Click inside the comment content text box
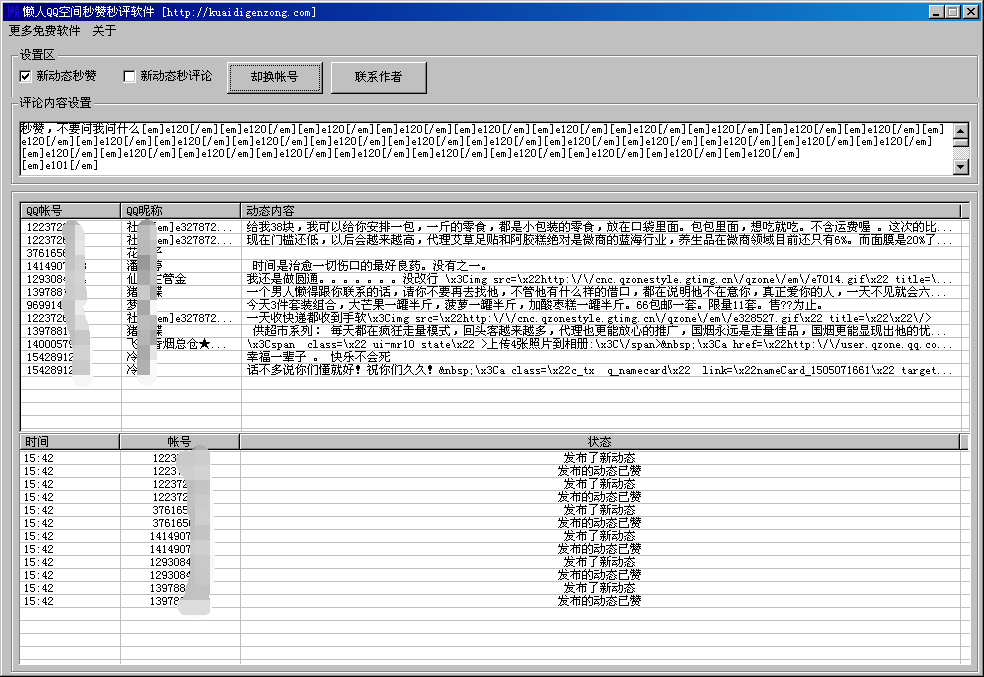This screenshot has height=677, width=984. (480, 148)
